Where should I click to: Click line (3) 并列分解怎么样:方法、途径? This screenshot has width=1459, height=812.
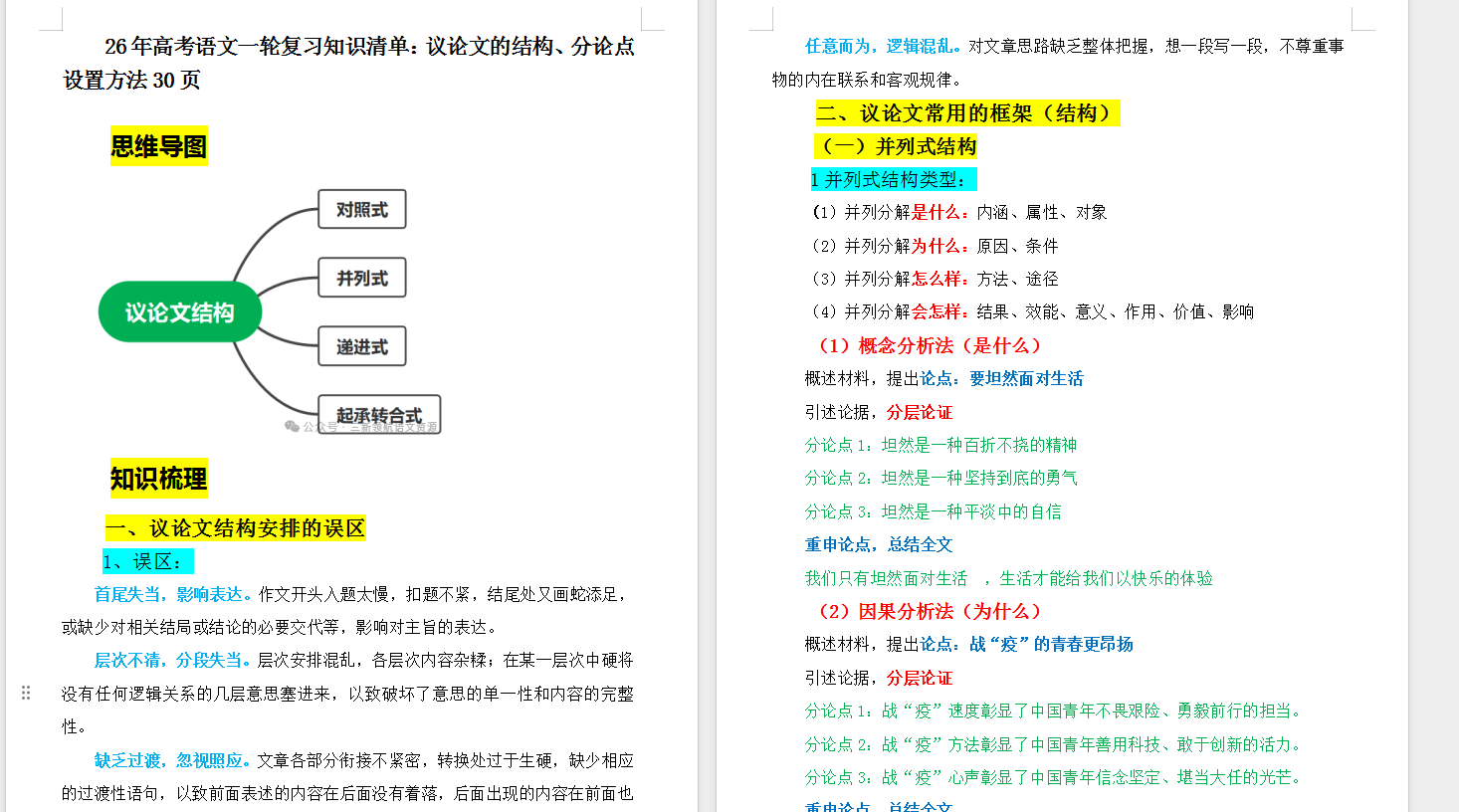(934, 279)
